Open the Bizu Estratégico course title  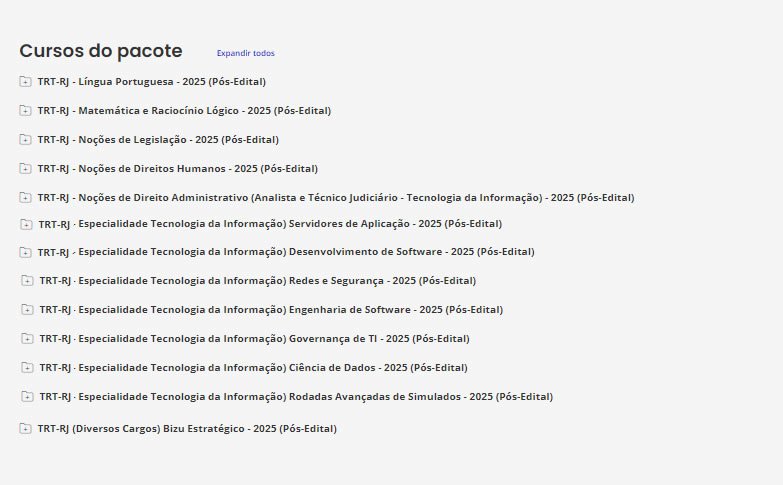187,429
